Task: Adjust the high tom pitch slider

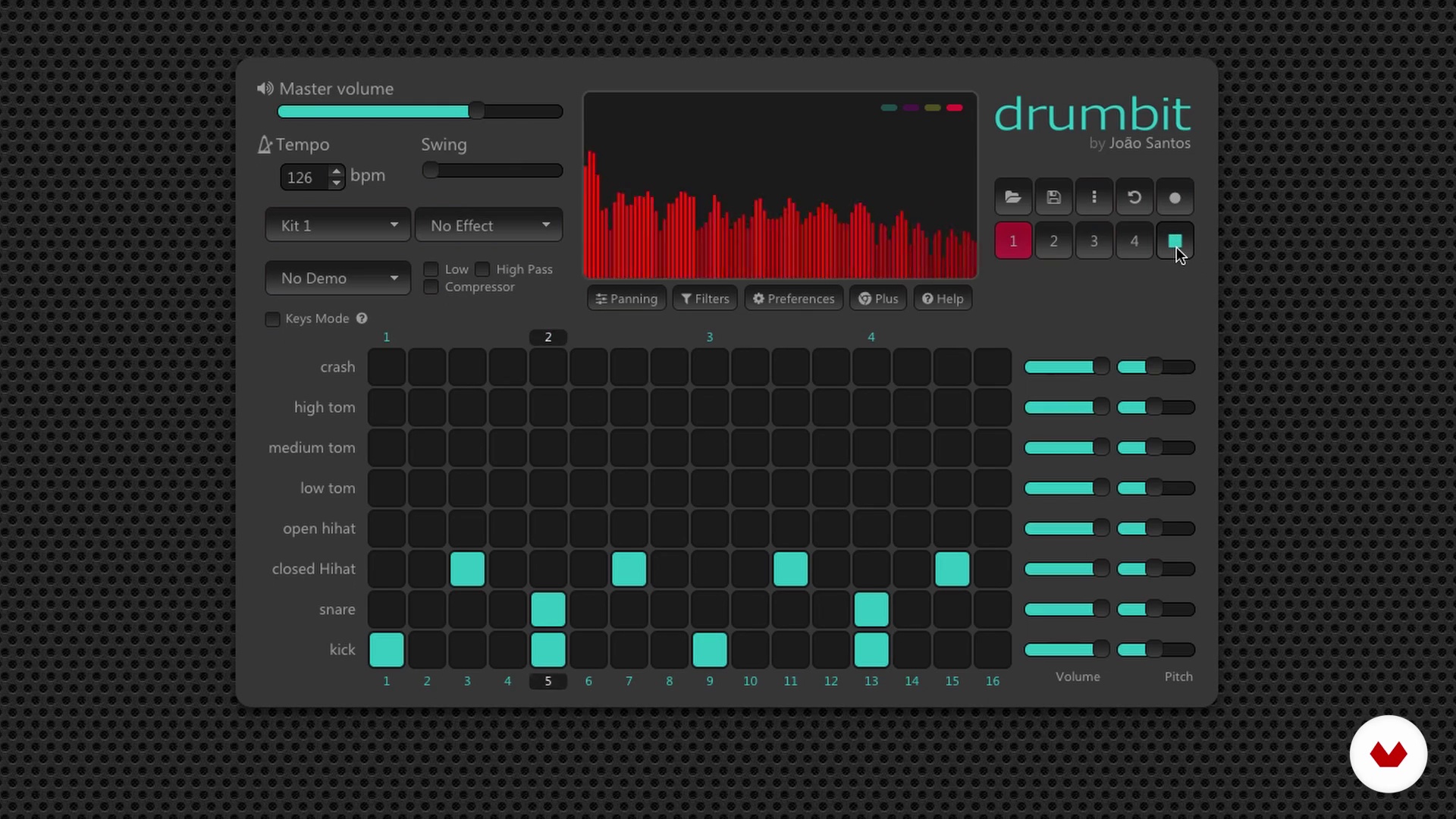Action: coord(1156,407)
